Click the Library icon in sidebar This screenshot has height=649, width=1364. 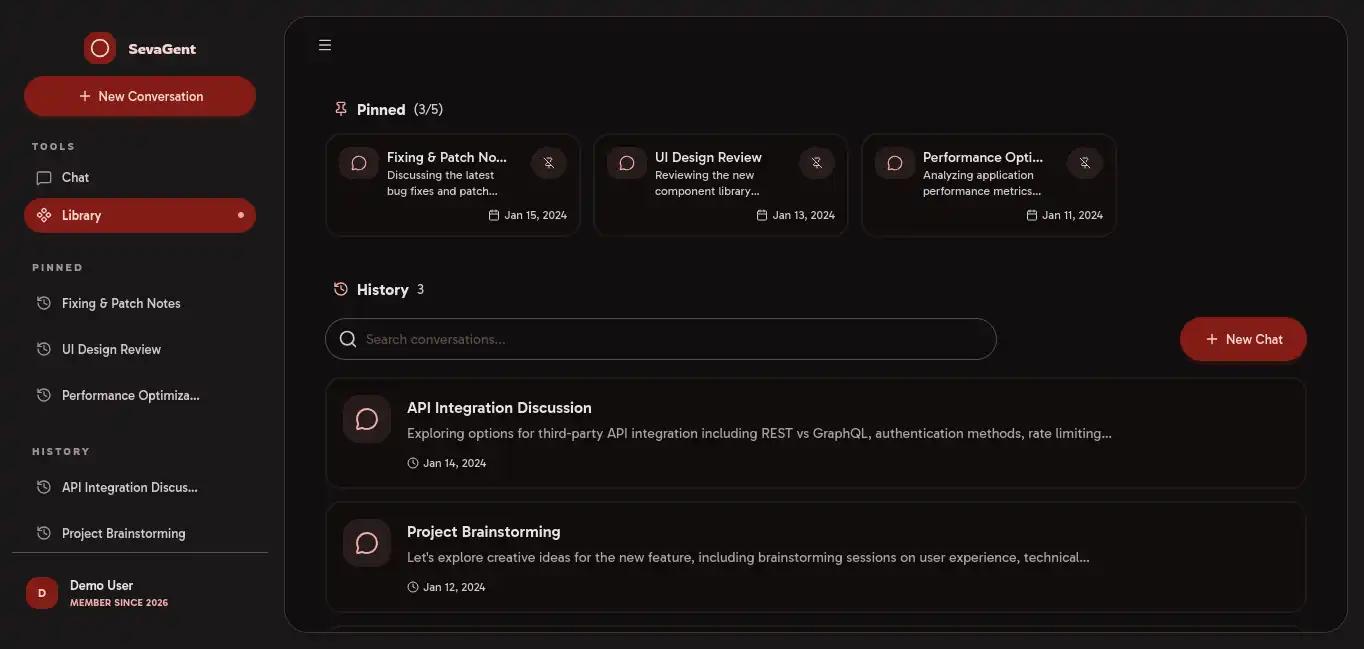click(x=44, y=215)
